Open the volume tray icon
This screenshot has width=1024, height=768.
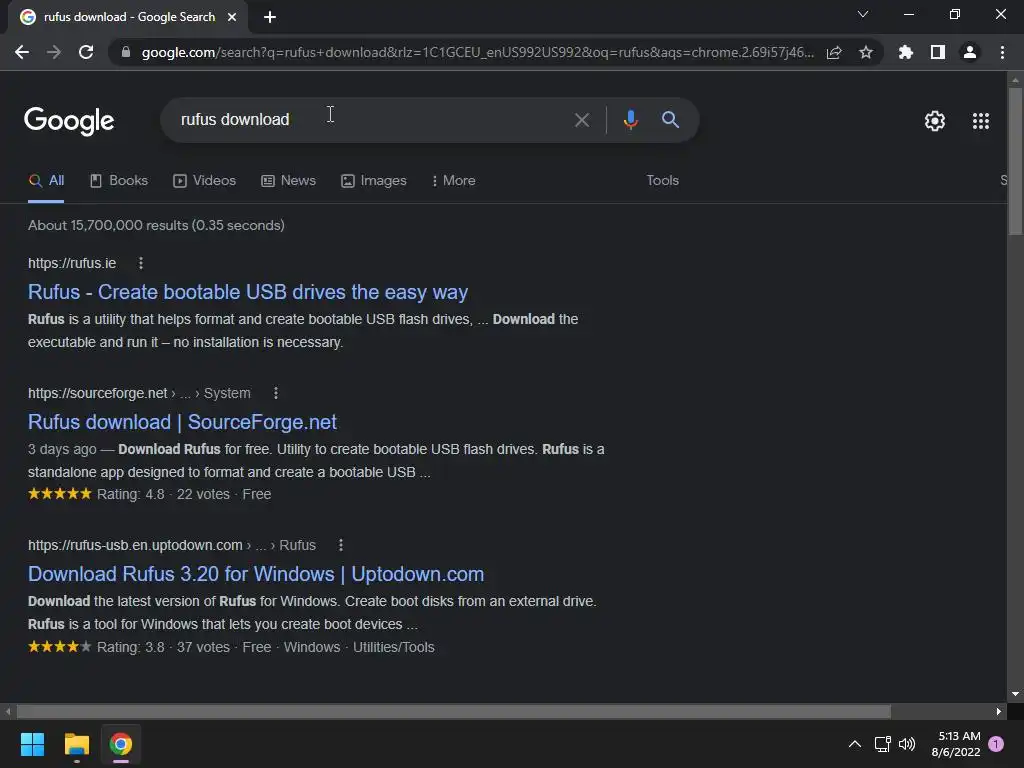pyautogui.click(x=907, y=744)
